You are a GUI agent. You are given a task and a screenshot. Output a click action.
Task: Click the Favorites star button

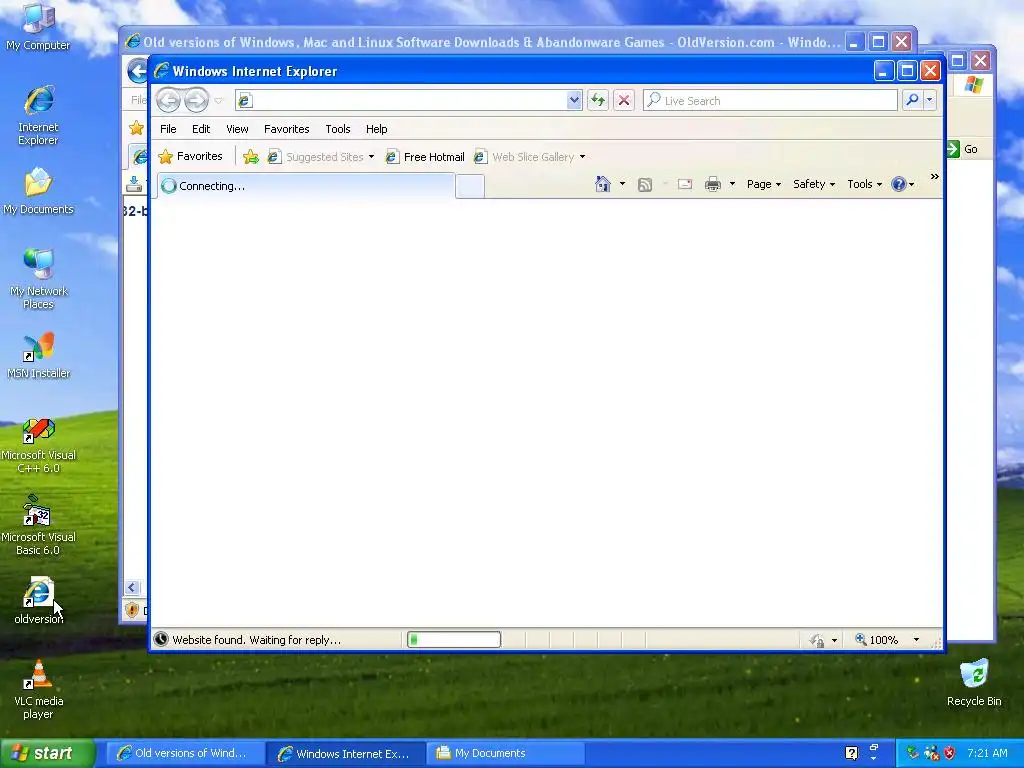click(x=191, y=156)
